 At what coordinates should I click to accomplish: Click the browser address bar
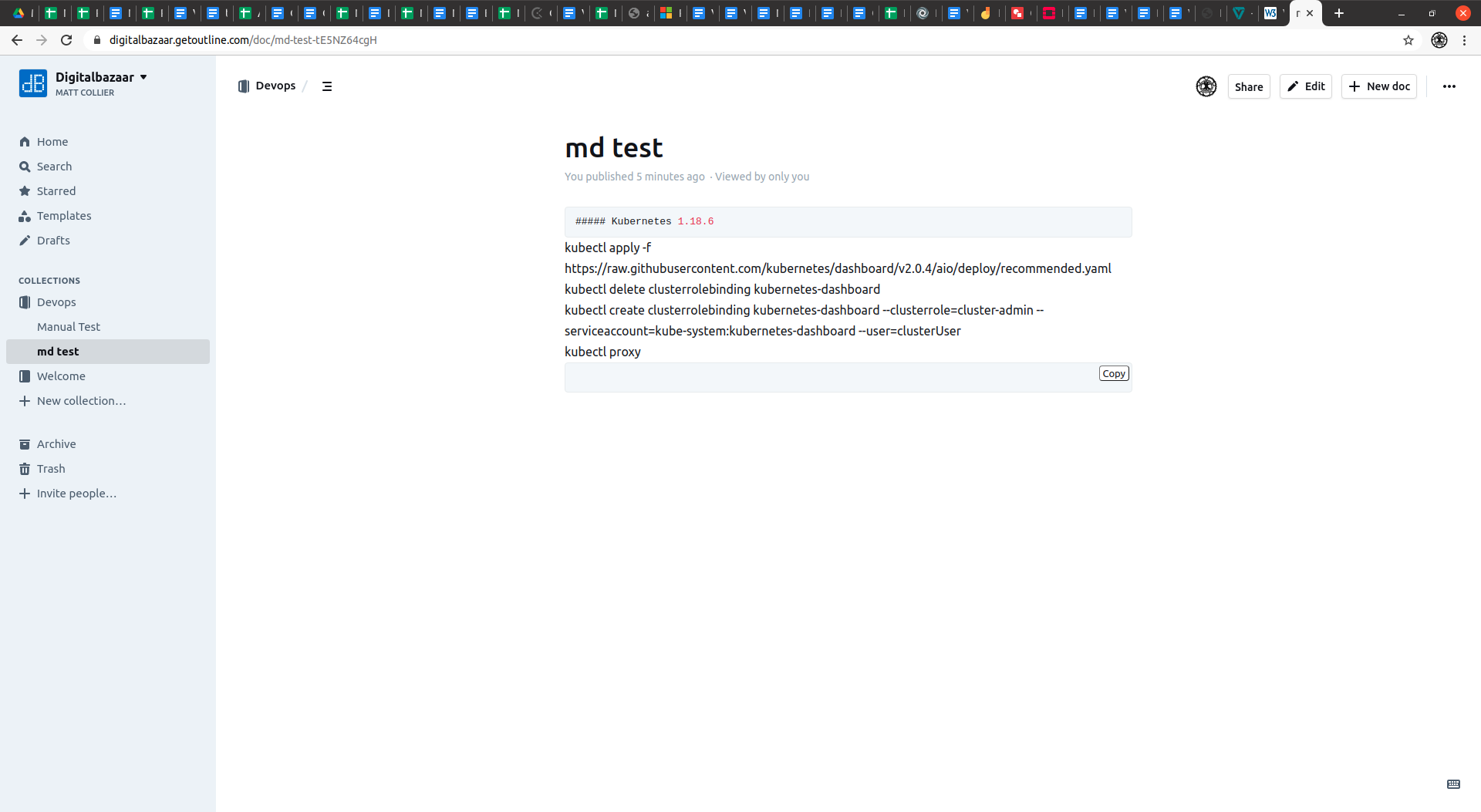tap(740, 40)
